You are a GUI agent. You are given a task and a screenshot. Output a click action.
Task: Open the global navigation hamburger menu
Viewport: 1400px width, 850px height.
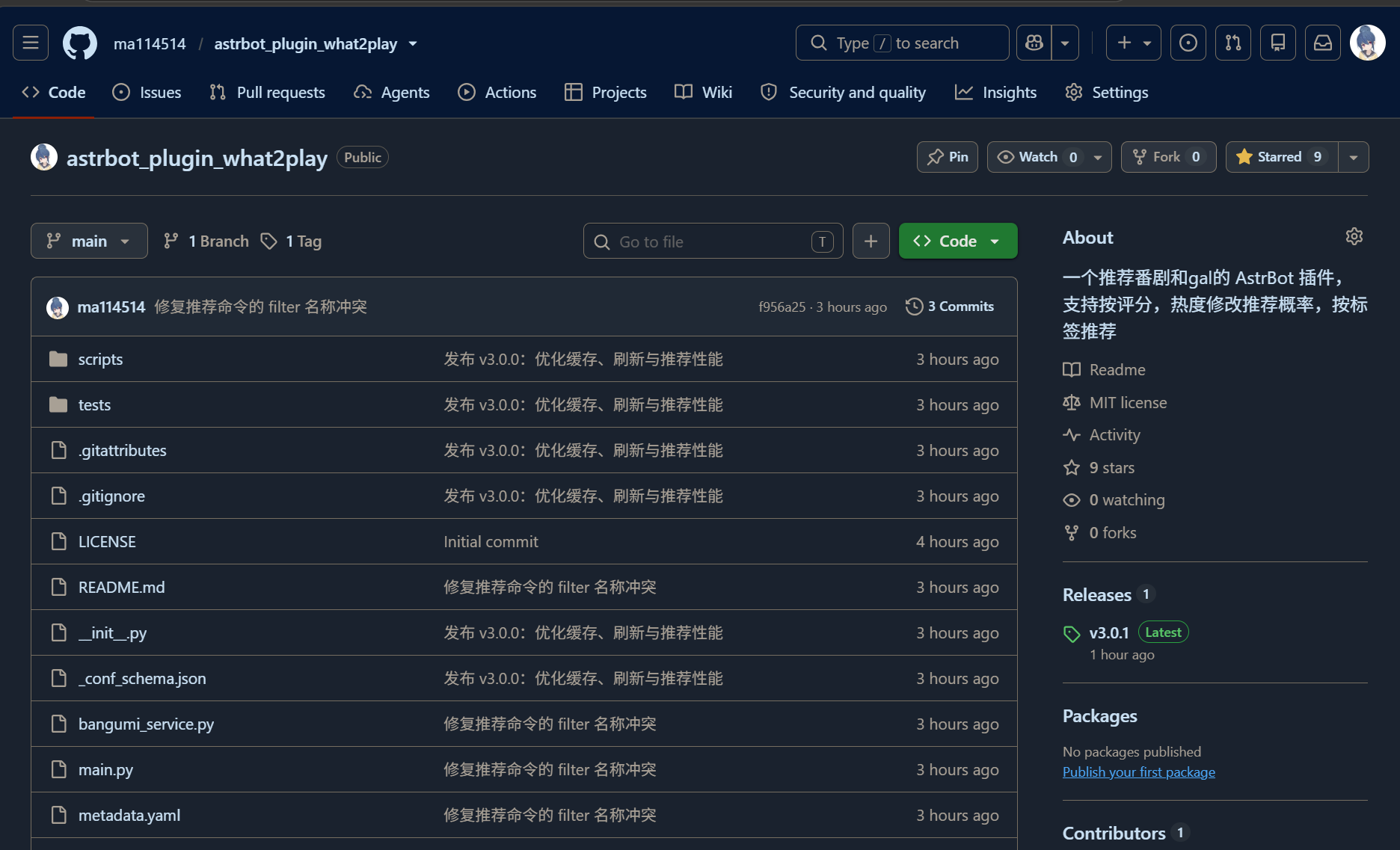pyautogui.click(x=31, y=43)
